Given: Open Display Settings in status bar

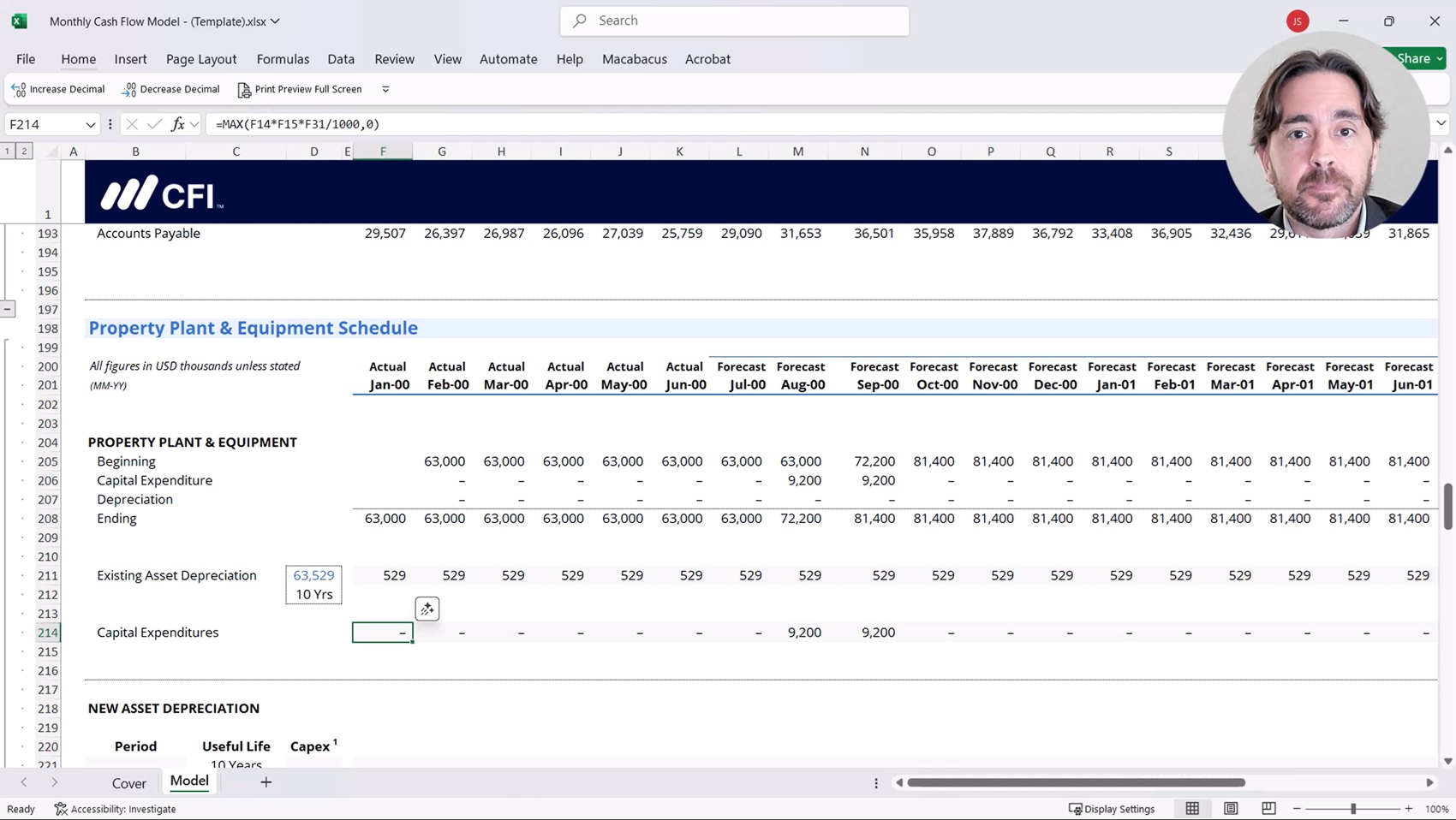Looking at the screenshot, I should point(1112,809).
